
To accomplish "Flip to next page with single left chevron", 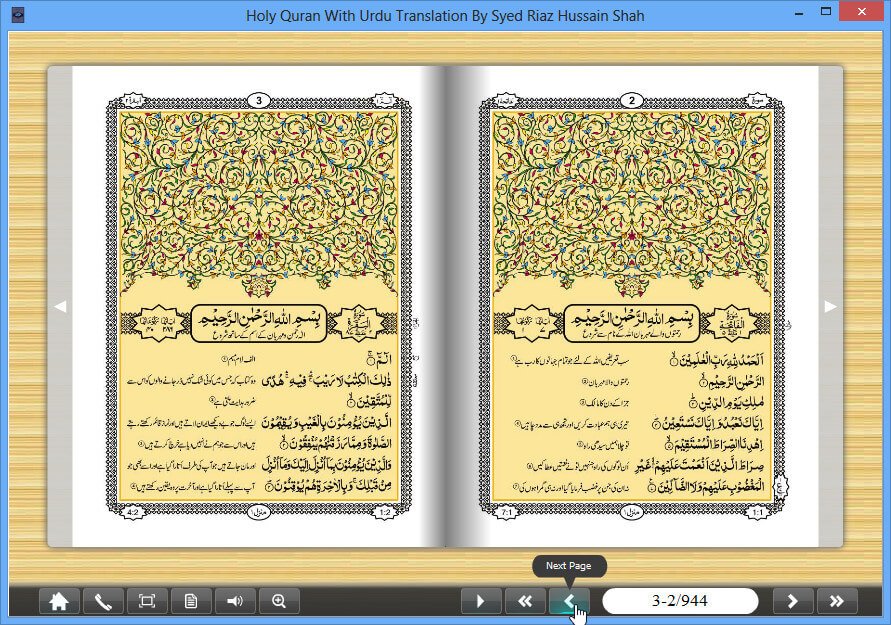I will pos(569,601).
